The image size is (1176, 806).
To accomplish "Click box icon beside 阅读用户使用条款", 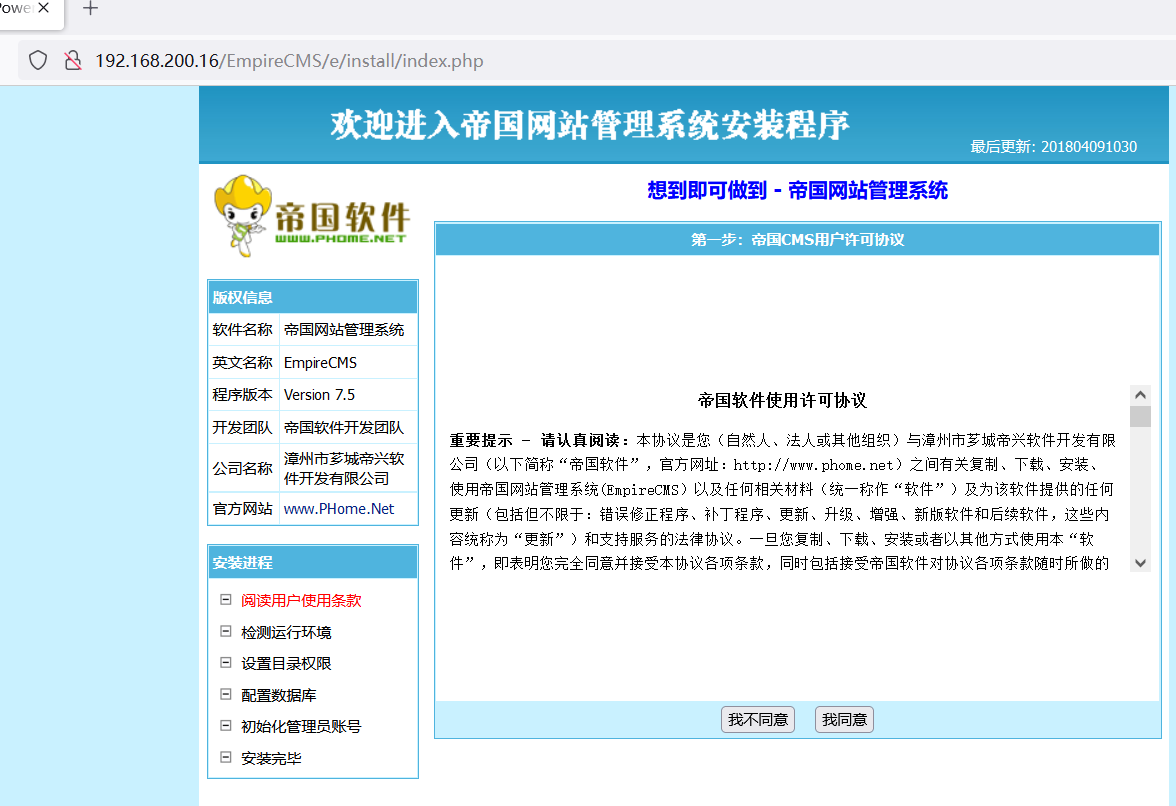I will [x=225, y=600].
